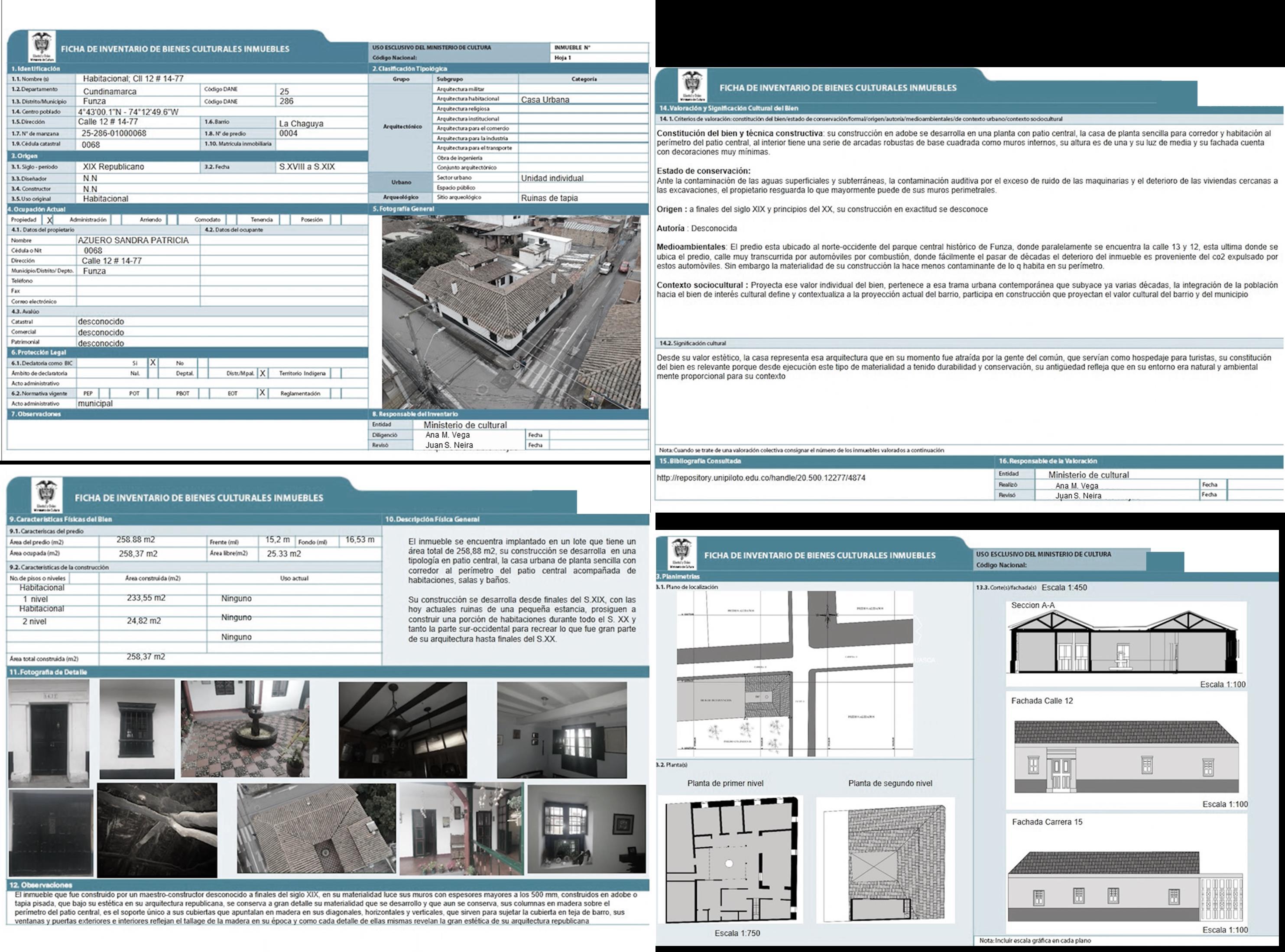Click the coat of arms logo on the valuation sheet

pyautogui.click(x=693, y=86)
